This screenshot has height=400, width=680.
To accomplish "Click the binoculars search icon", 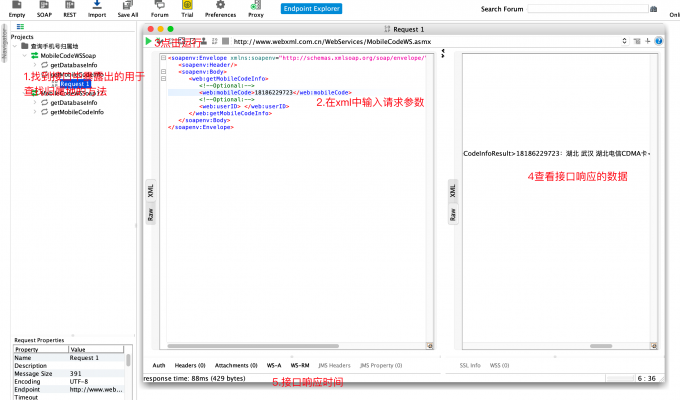I will [654, 9].
